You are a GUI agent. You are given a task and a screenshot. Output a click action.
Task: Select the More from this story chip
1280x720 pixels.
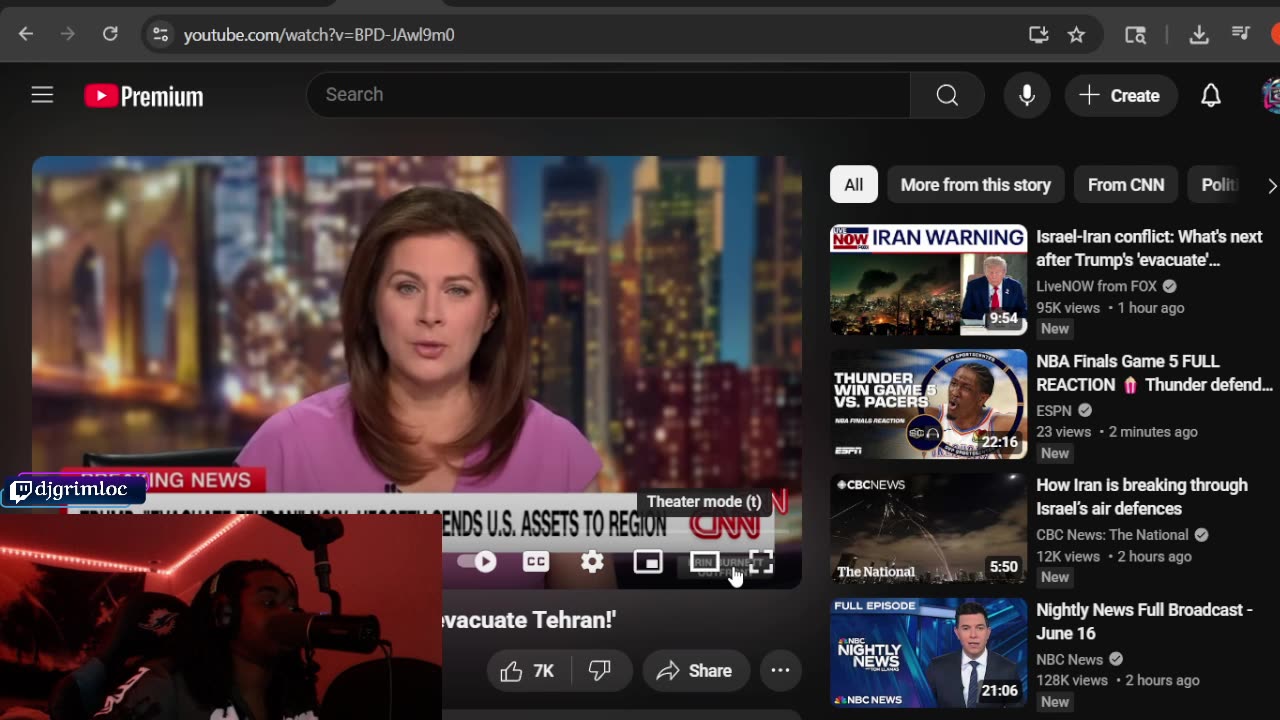tap(975, 185)
